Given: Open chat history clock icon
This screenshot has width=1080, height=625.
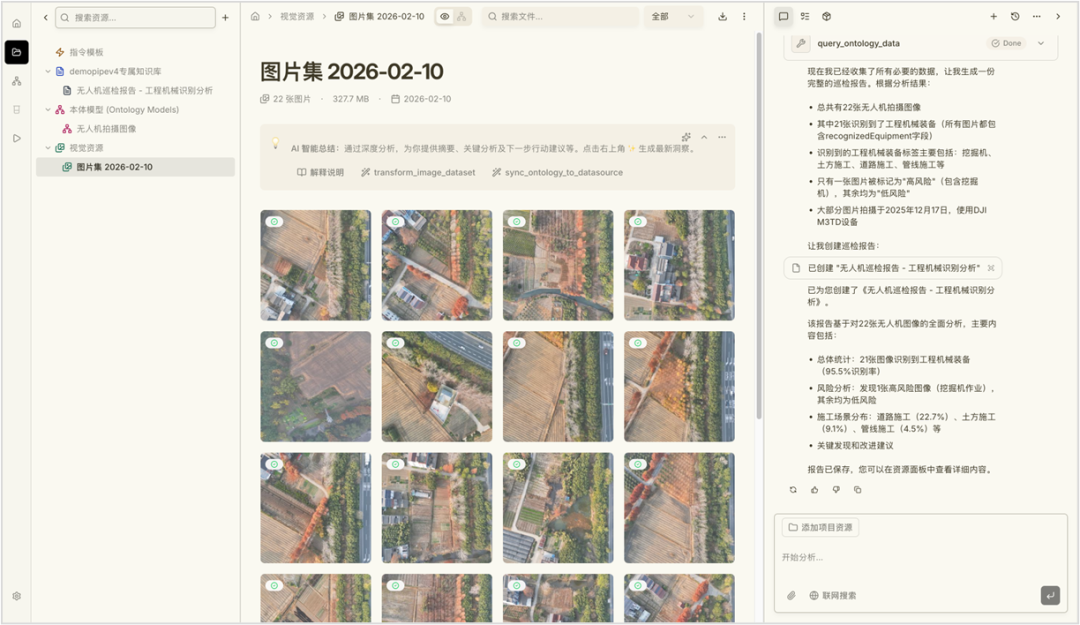Looking at the screenshot, I should point(1015,17).
